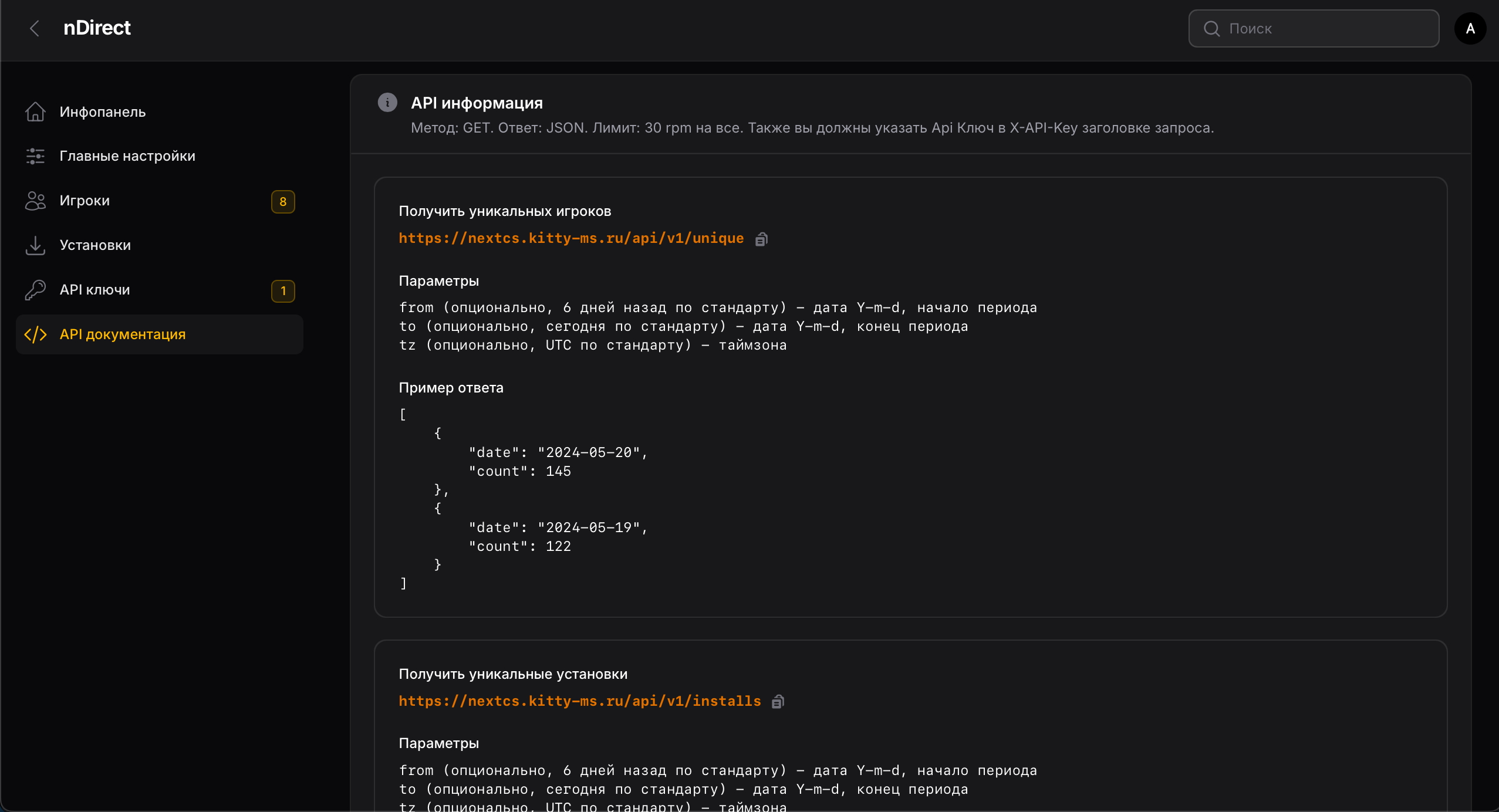Open the Игроки menu item

point(85,201)
